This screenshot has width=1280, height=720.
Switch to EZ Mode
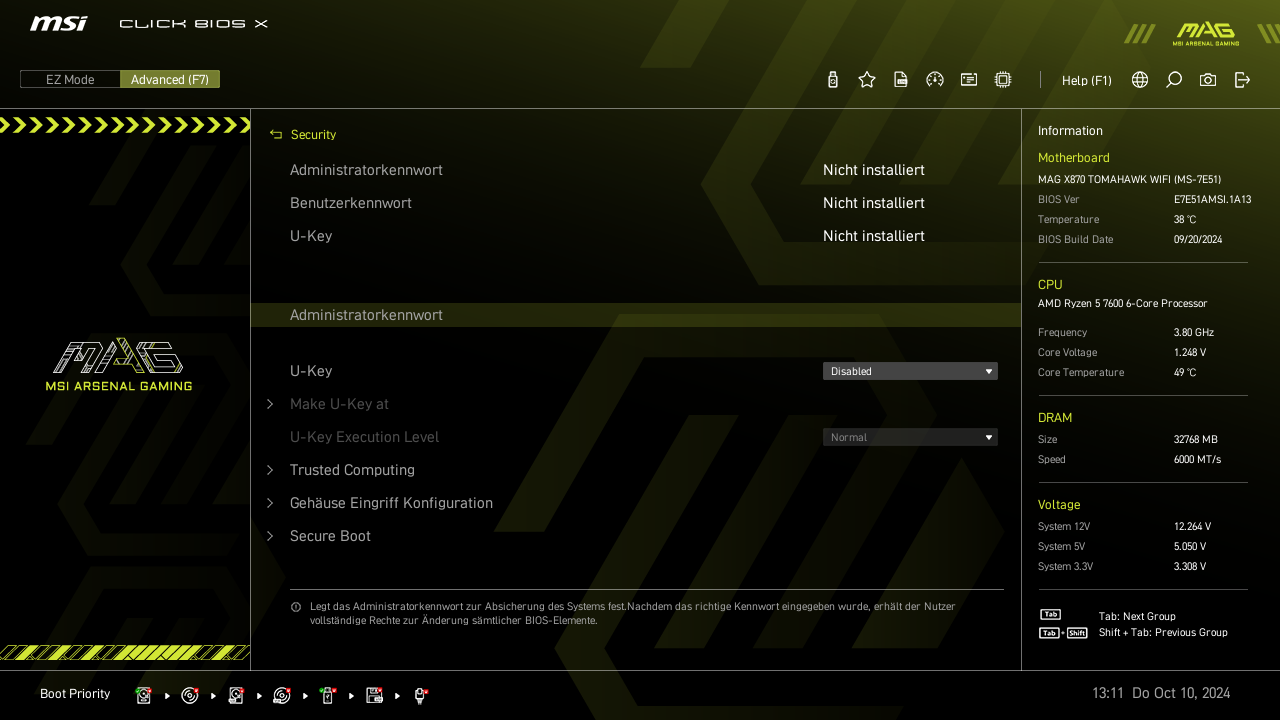coord(70,80)
